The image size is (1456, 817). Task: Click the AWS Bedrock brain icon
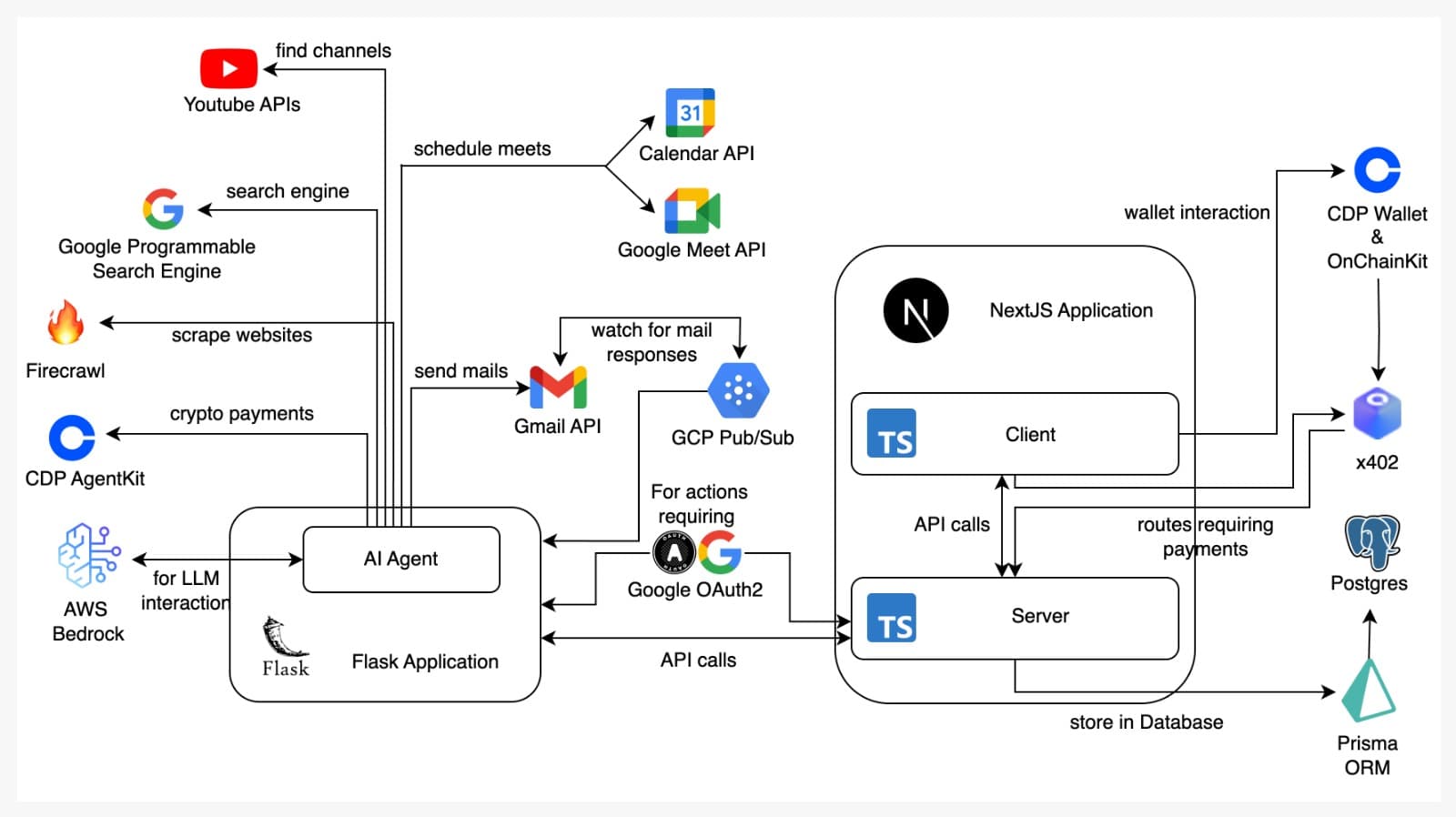pyautogui.click(x=89, y=555)
